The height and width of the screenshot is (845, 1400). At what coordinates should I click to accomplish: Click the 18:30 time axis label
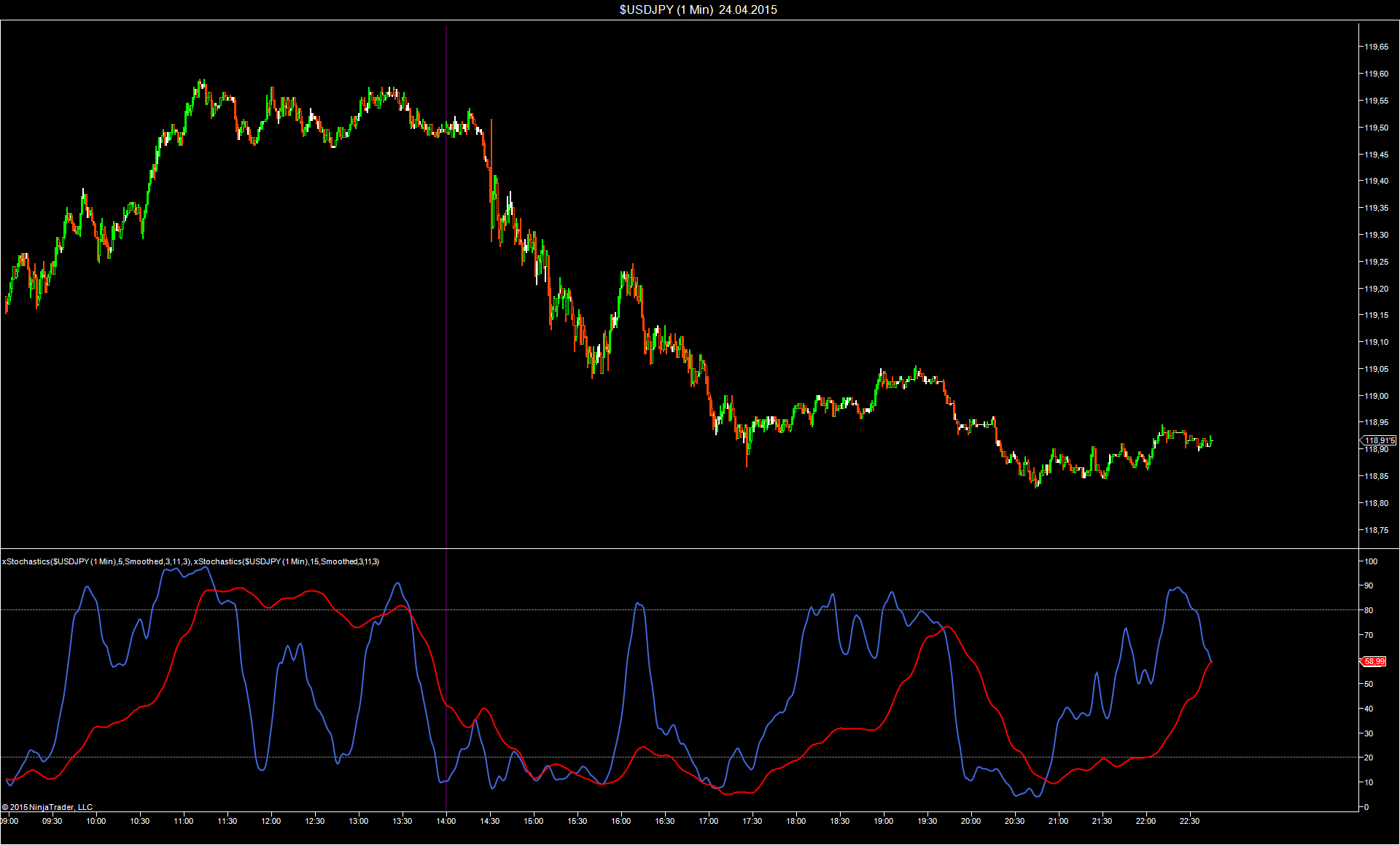coord(840,821)
